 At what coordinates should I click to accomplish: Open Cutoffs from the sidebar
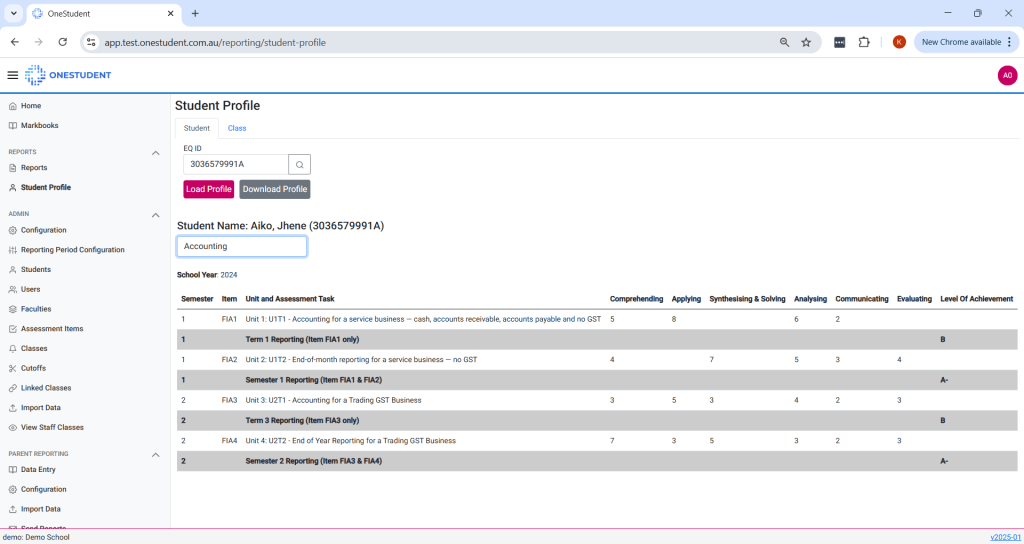point(35,368)
